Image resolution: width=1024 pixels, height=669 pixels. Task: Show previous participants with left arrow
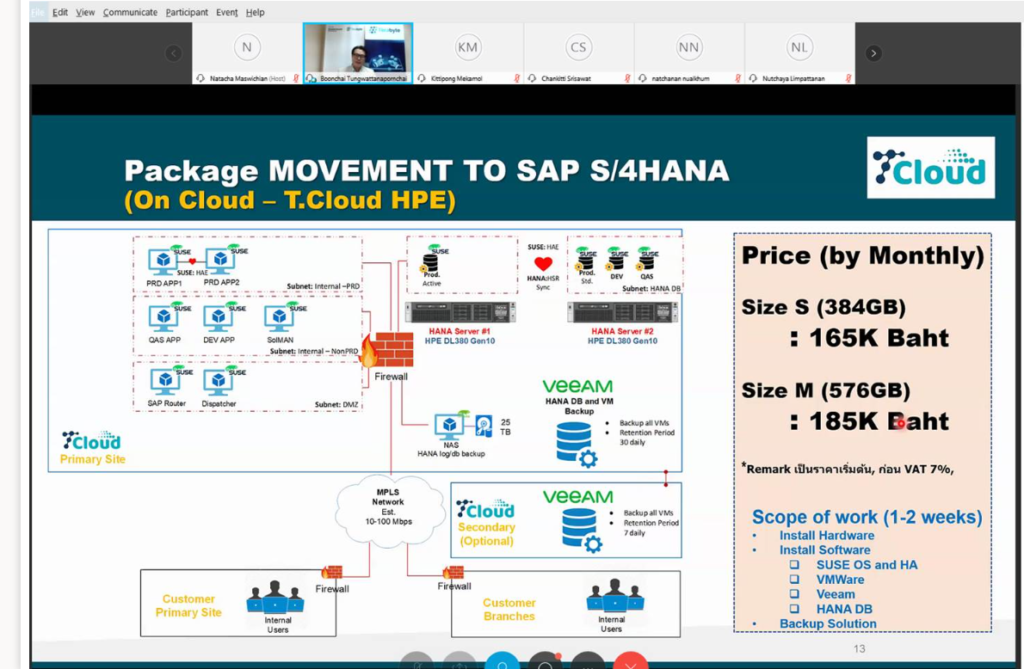[174, 53]
